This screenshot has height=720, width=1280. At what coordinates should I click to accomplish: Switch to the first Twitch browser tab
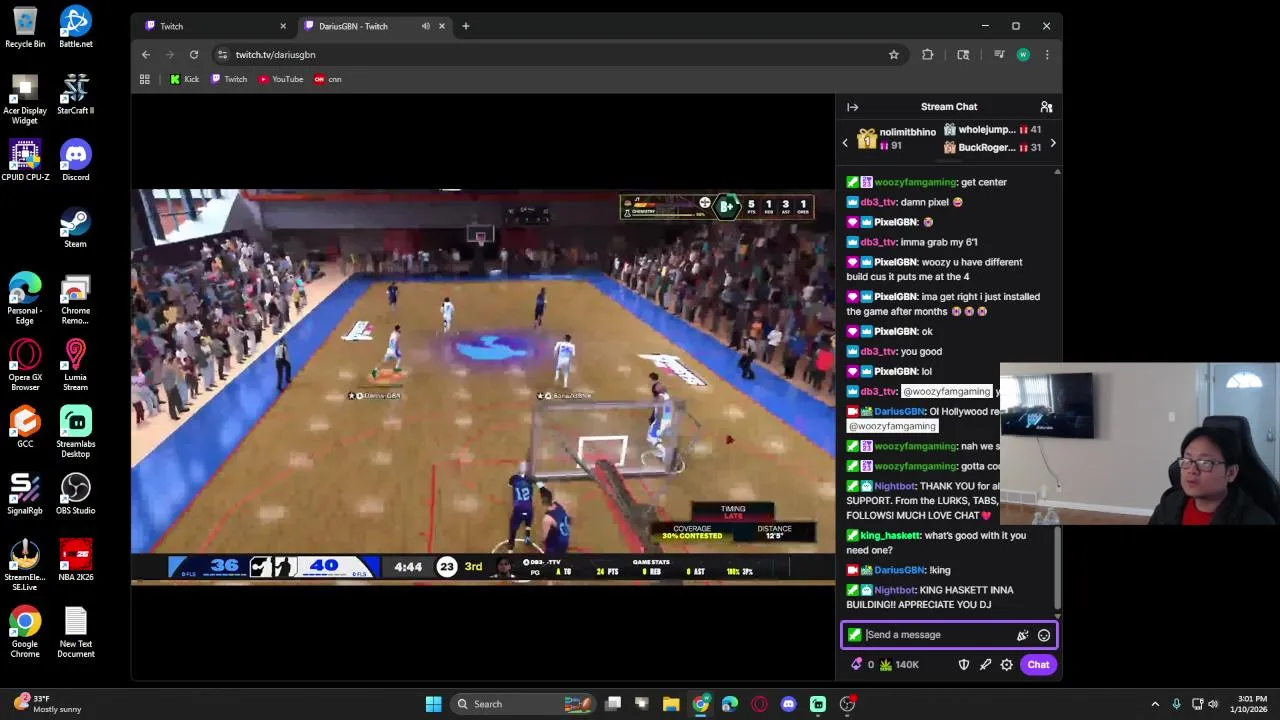tap(213, 26)
